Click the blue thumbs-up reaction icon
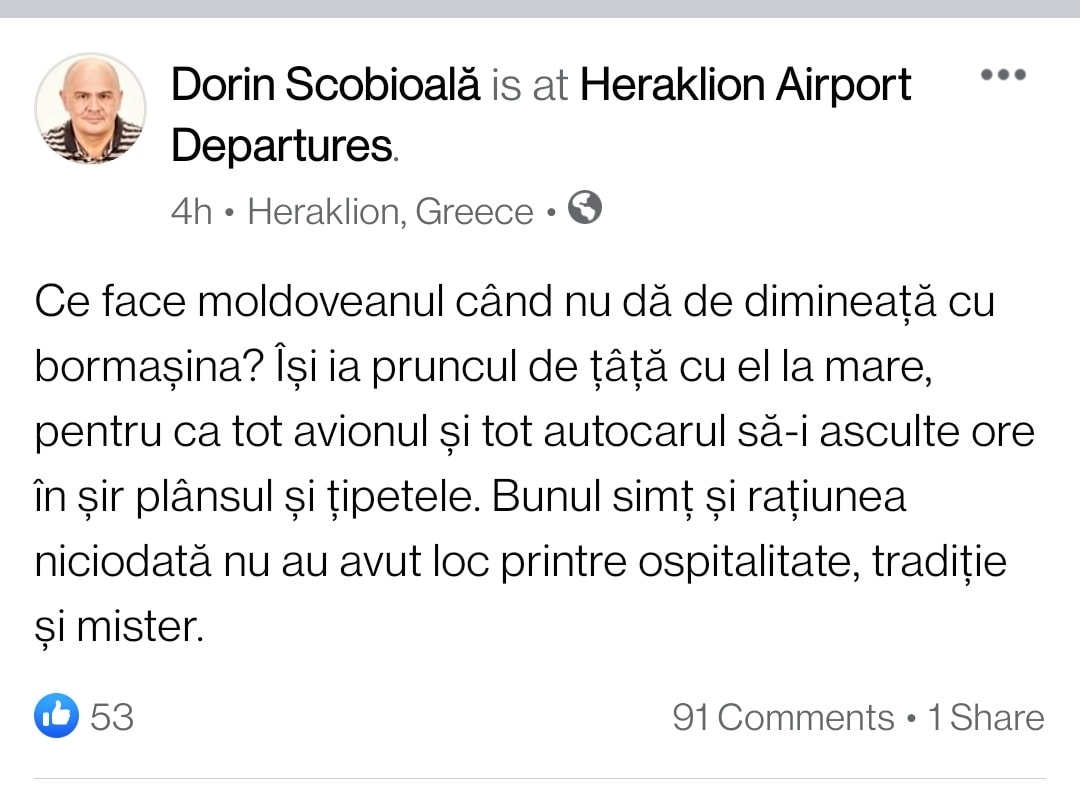This screenshot has height=809, width=1080. (56, 716)
